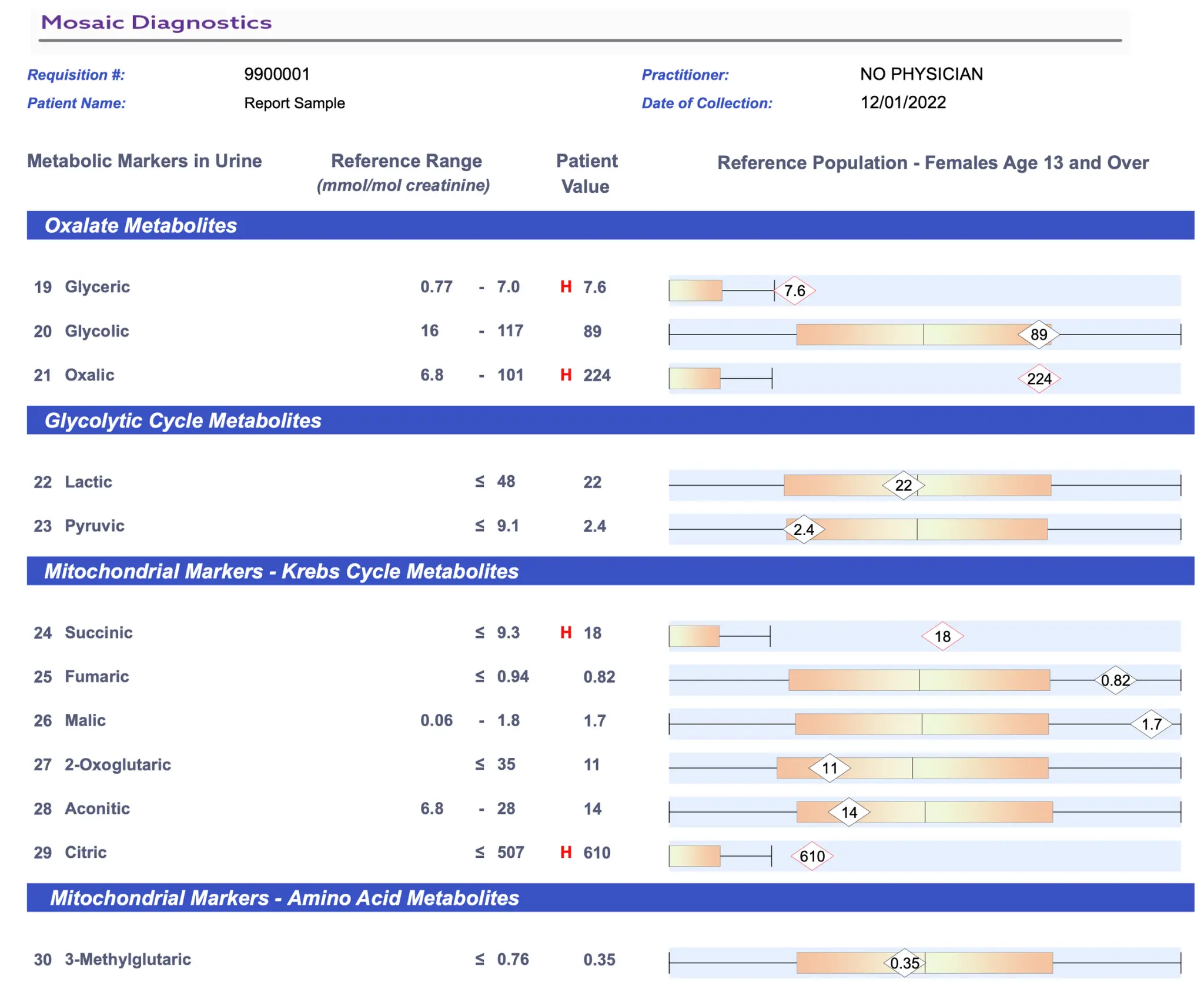This screenshot has width=1204, height=989.
Task: Click the 2-Oxoglutaric marker name
Action: click(x=118, y=764)
